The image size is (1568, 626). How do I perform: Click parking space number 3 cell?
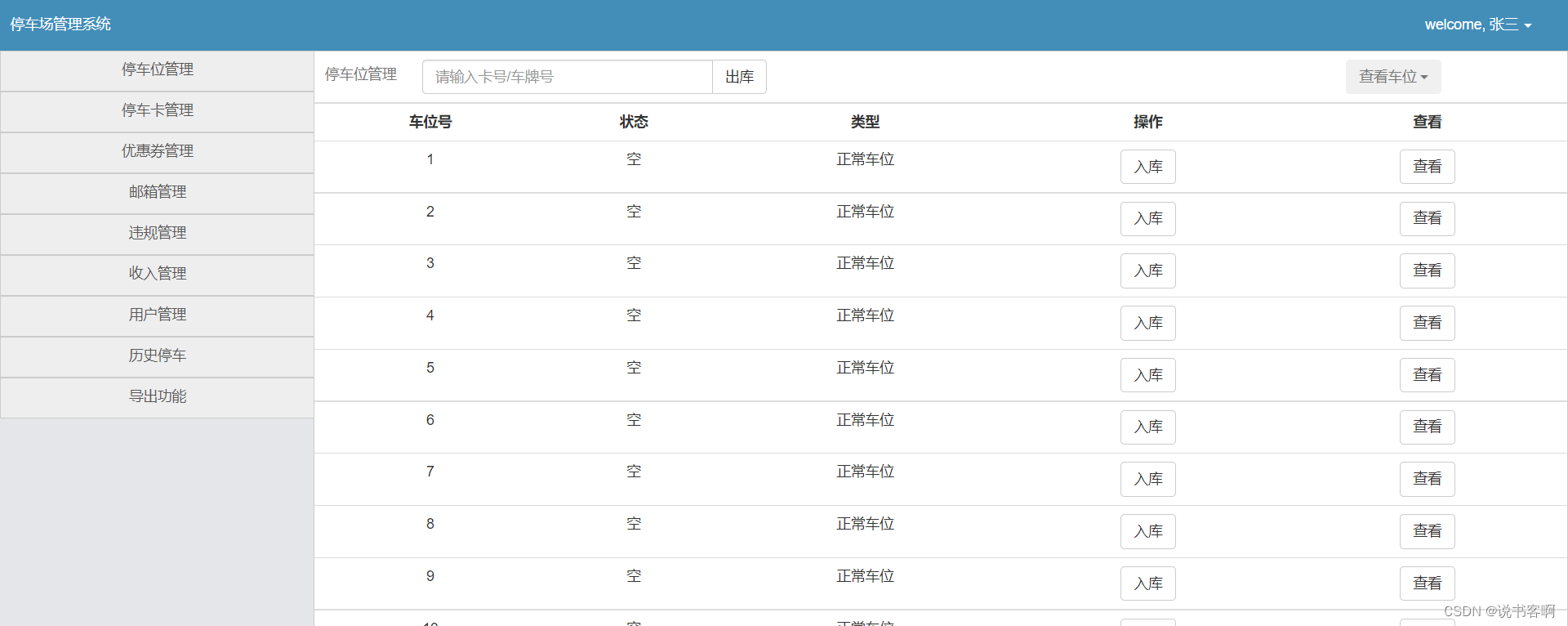pyautogui.click(x=430, y=263)
